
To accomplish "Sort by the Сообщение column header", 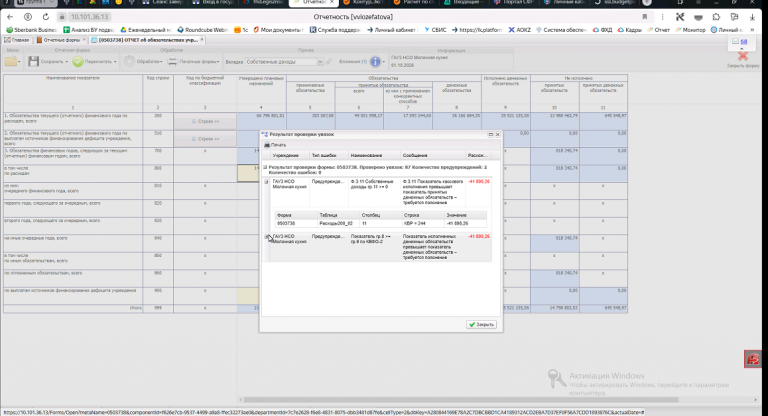I will [x=433, y=155].
